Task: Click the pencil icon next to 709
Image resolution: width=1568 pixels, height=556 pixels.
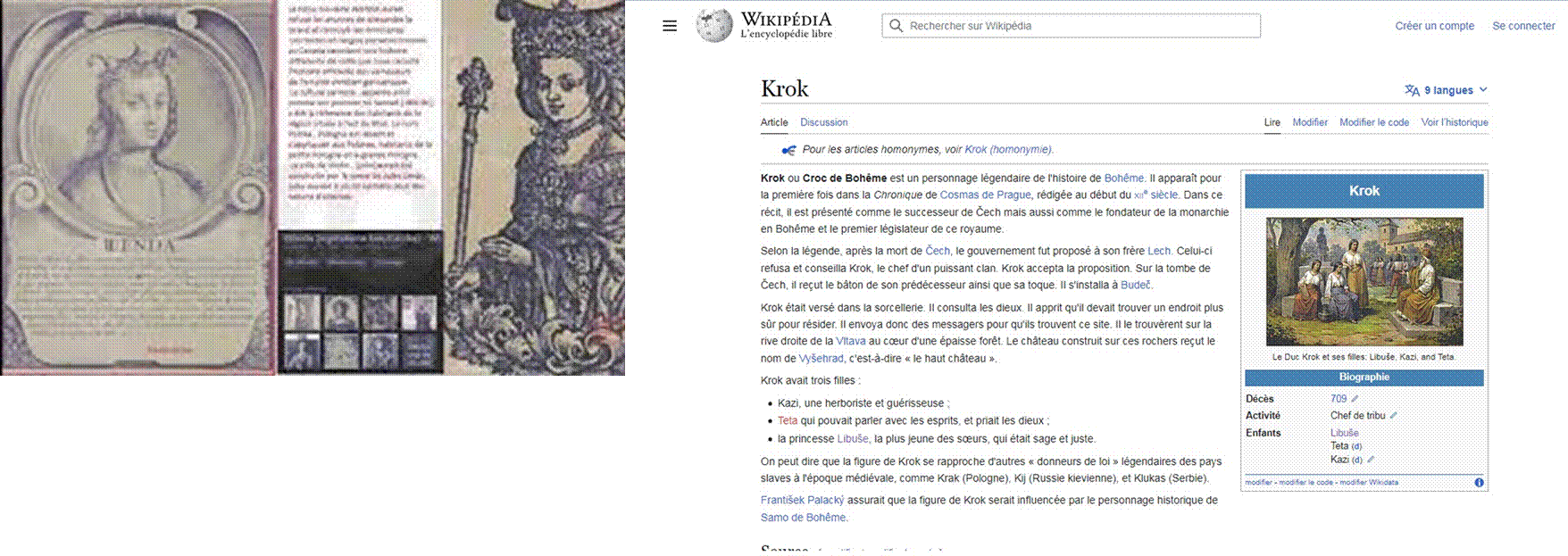Action: 1355,399
